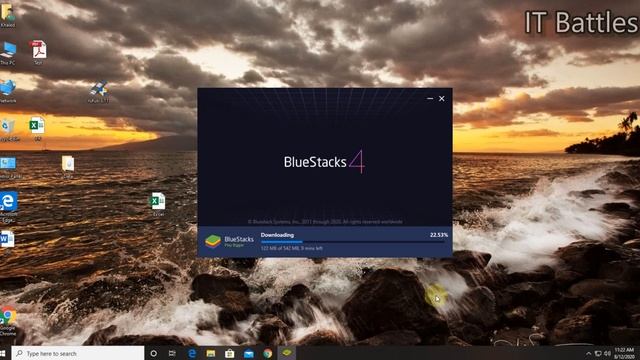This screenshot has width=640, height=360.
Task: Open the PDF file icon on desktop
Action: [x=39, y=52]
